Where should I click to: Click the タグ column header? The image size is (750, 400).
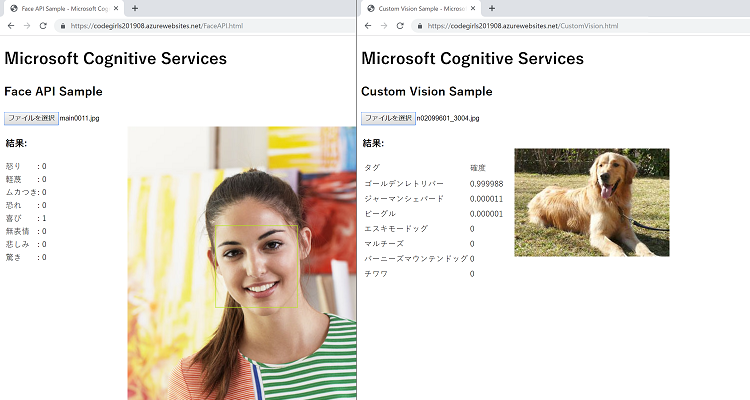[372, 168]
